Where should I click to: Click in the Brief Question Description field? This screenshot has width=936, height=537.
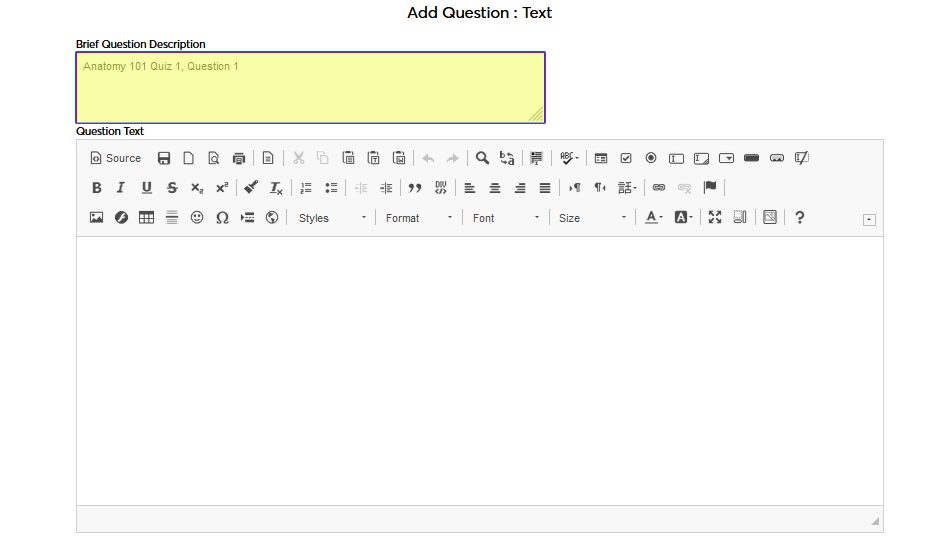coord(310,88)
